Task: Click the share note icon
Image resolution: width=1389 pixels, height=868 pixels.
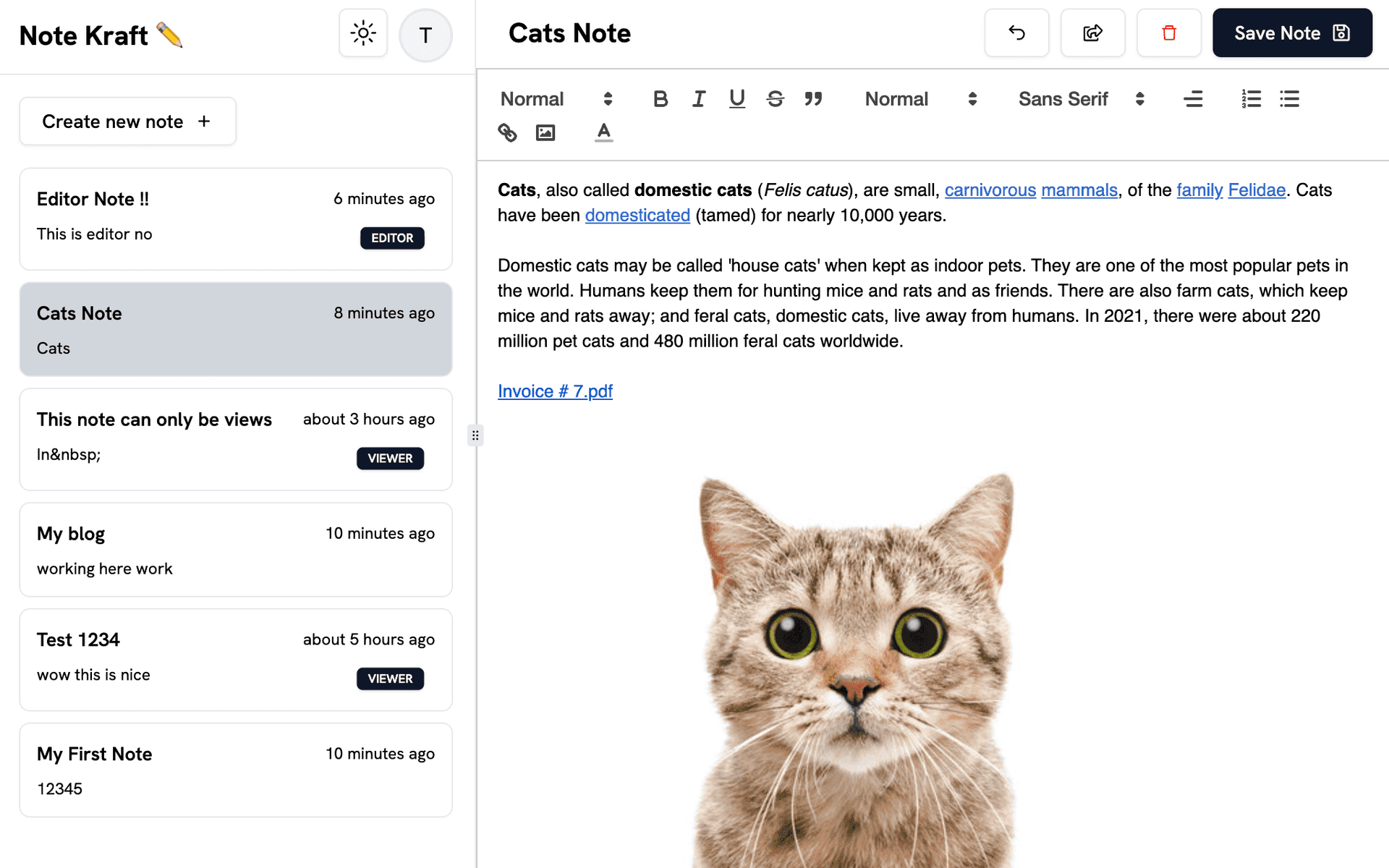Action: [x=1093, y=33]
